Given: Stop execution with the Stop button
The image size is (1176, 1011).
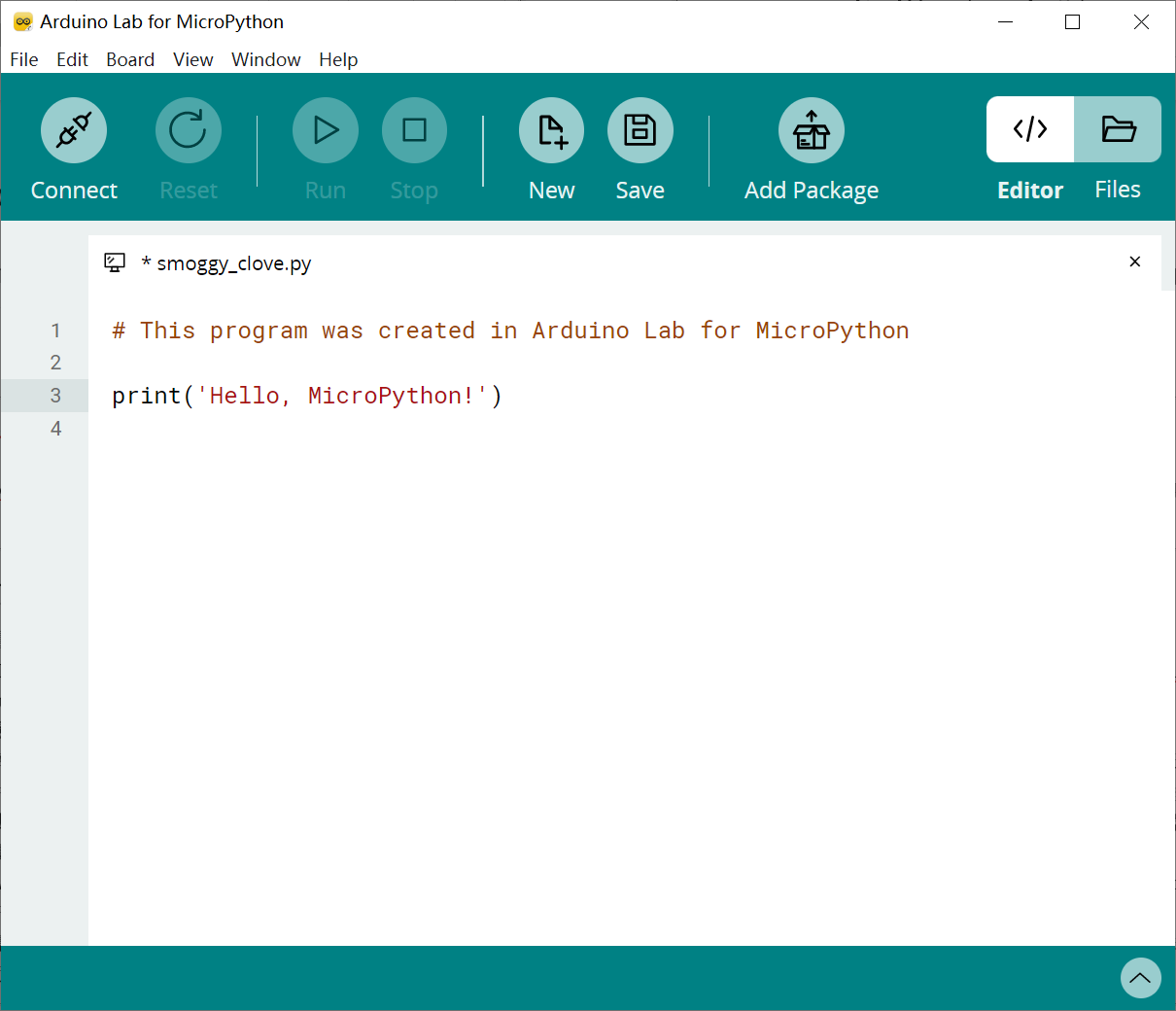Looking at the screenshot, I should 414,130.
